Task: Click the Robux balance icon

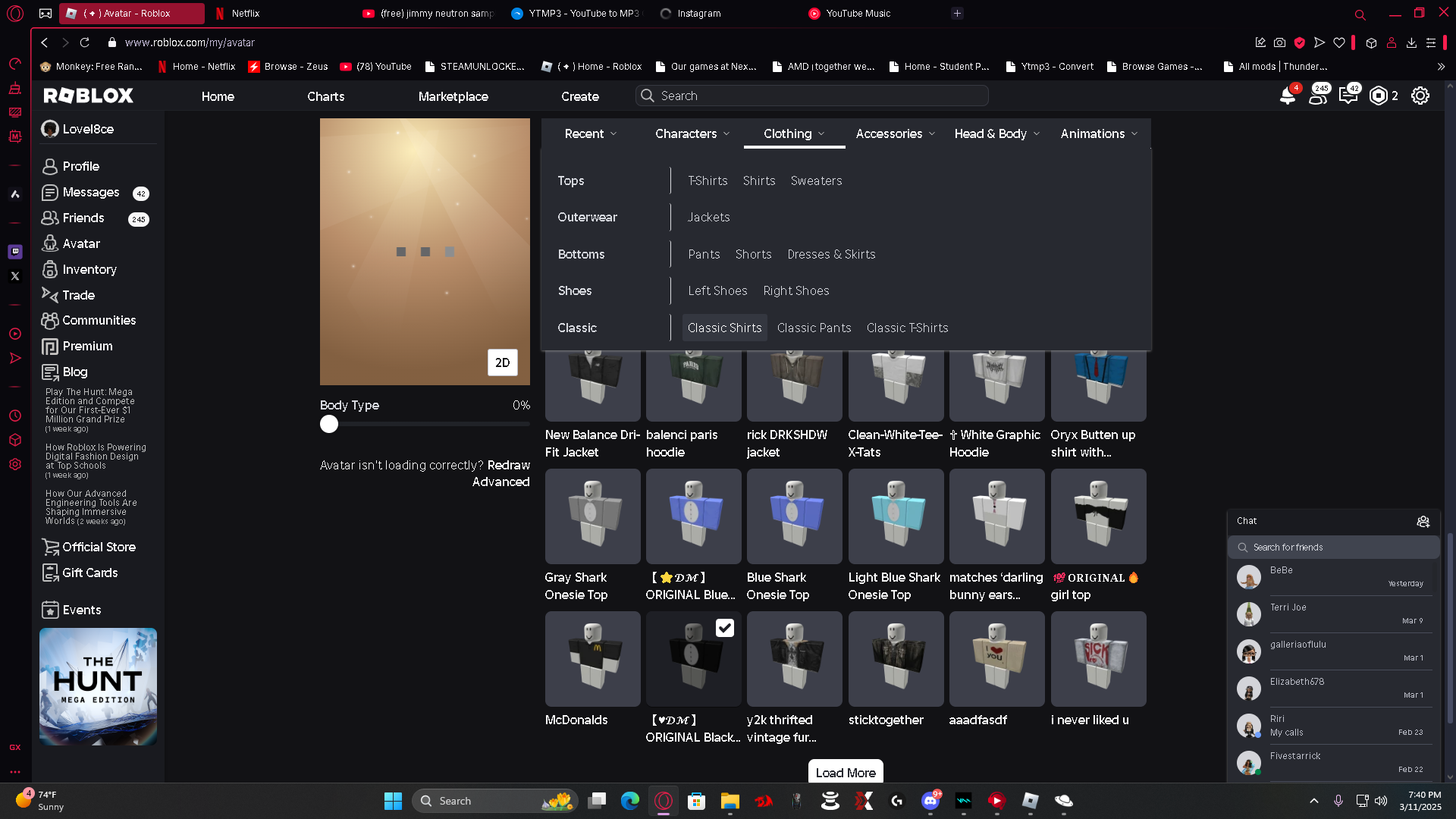Action: (1378, 96)
